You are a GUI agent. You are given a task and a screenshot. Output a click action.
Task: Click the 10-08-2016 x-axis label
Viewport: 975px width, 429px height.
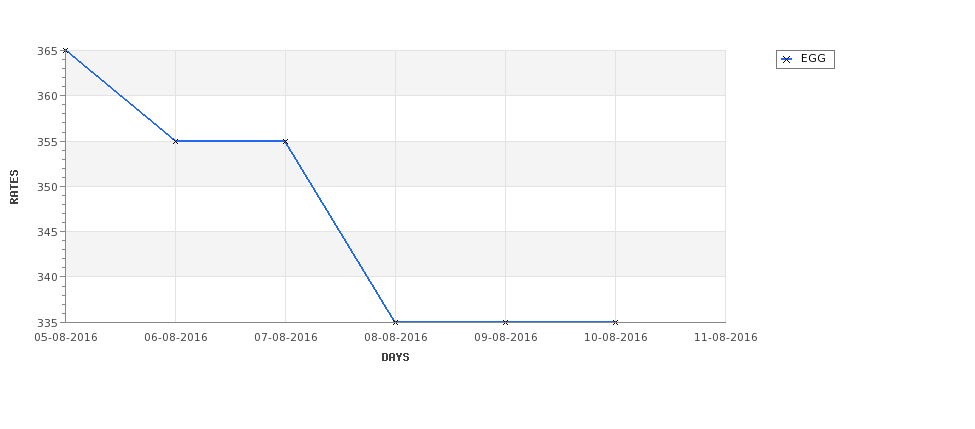pyautogui.click(x=616, y=337)
